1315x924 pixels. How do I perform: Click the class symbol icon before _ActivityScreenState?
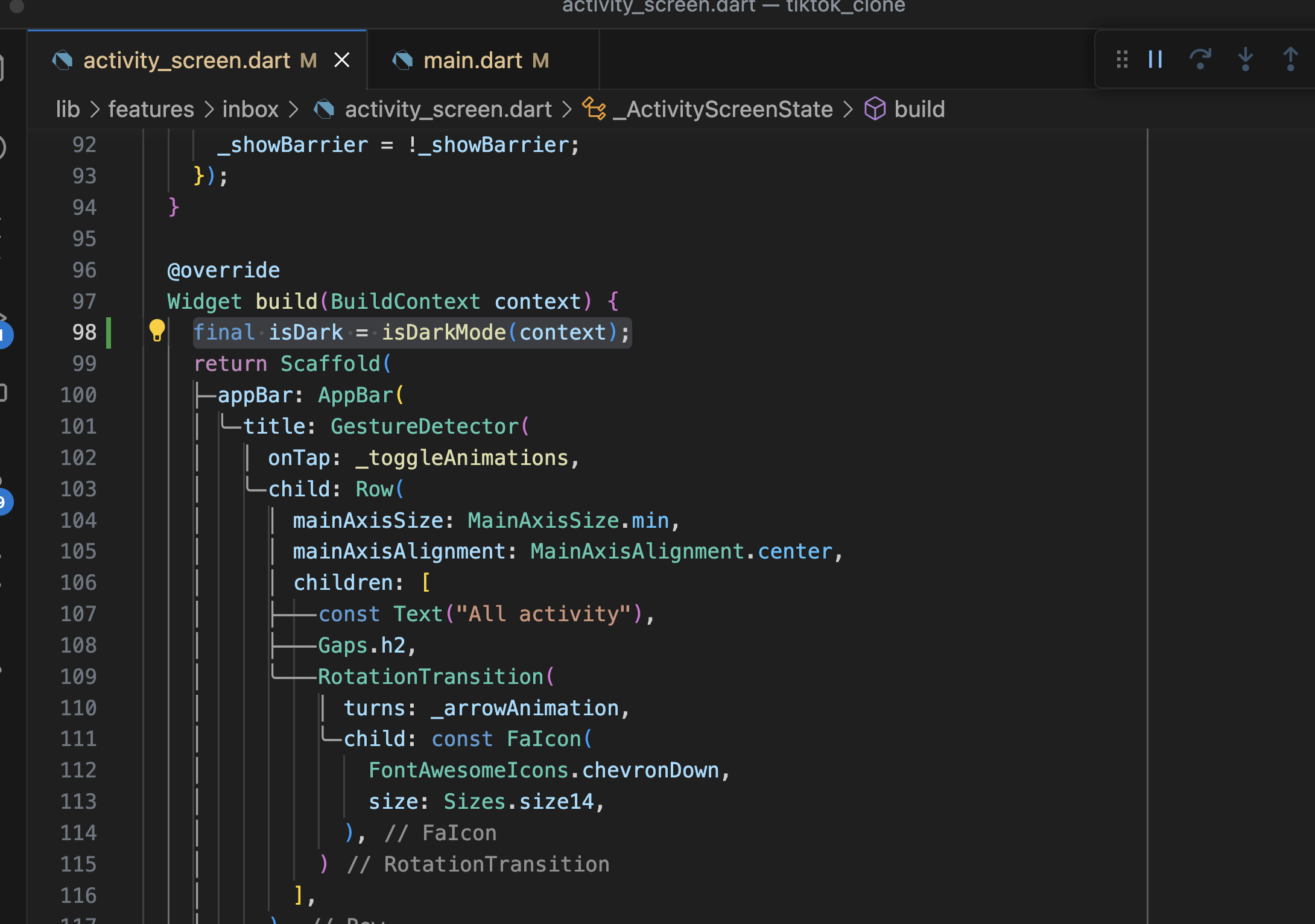594,109
